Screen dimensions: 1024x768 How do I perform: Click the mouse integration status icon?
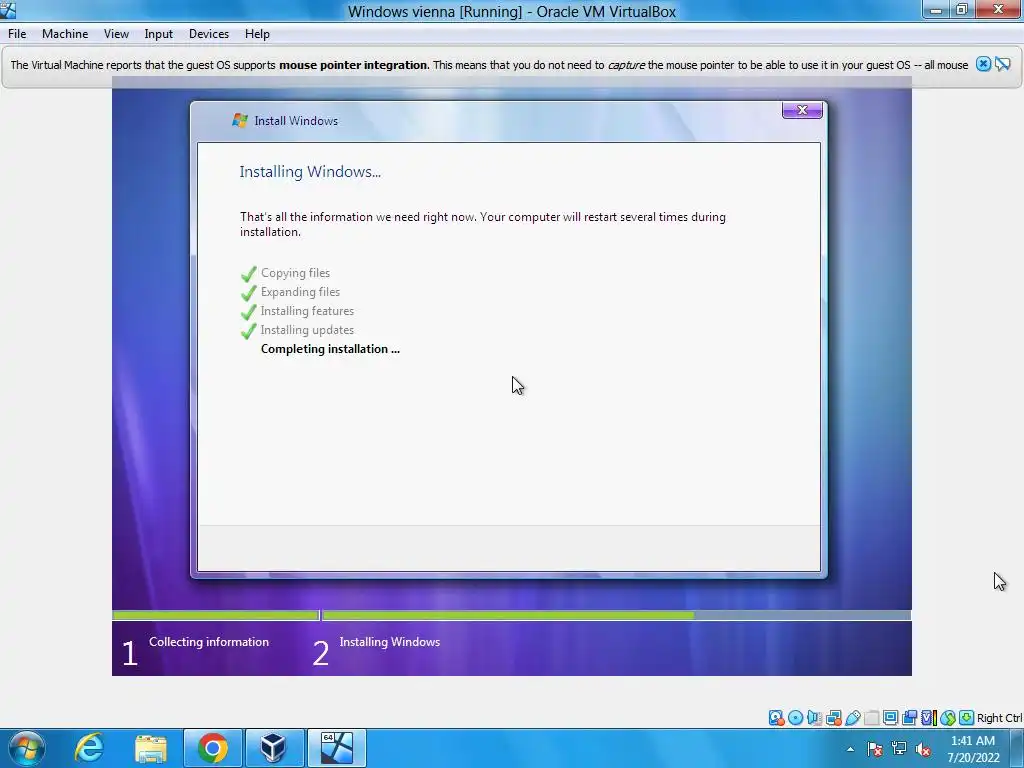(x=948, y=718)
